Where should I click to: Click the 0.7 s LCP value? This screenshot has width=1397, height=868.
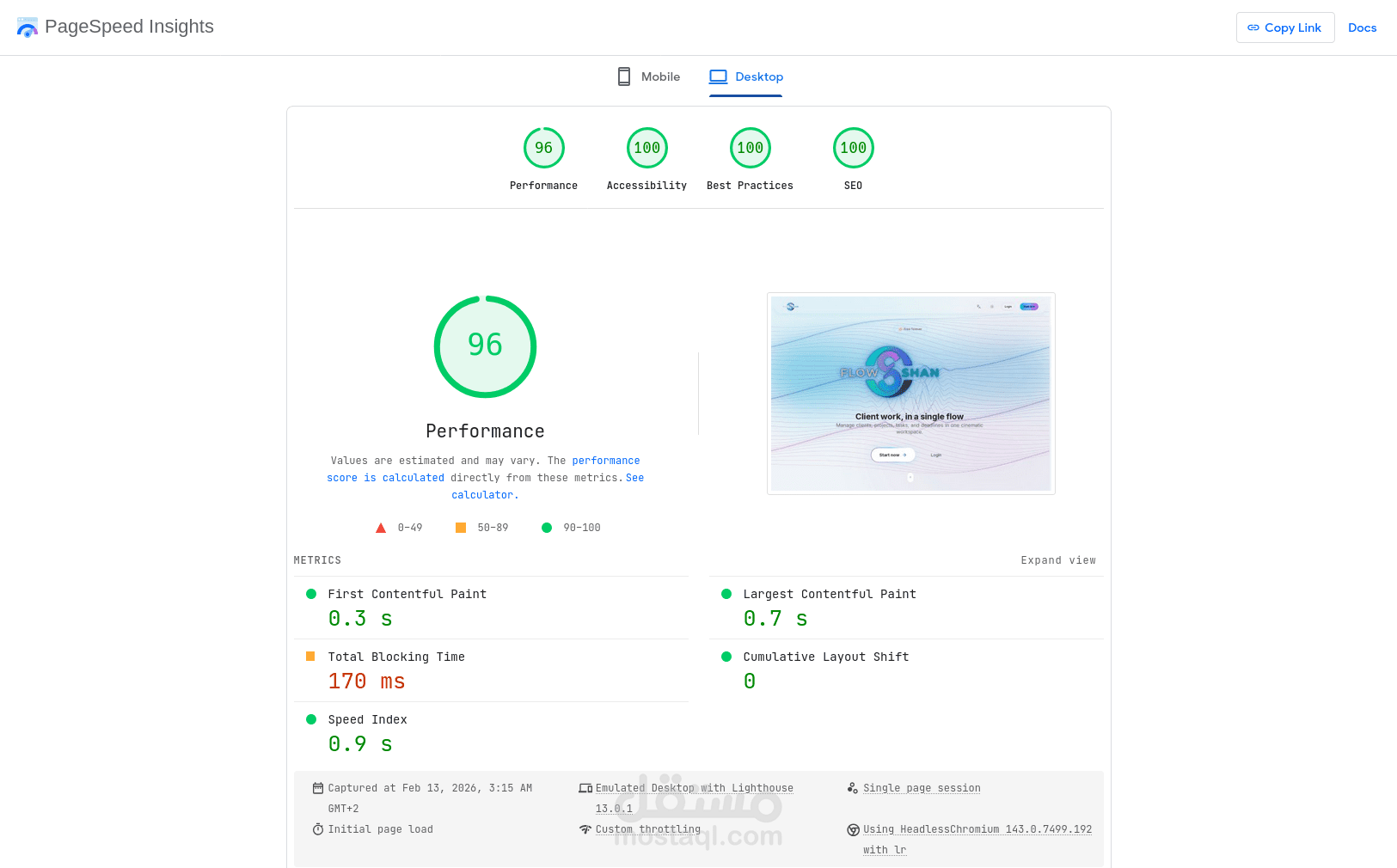[x=775, y=619]
